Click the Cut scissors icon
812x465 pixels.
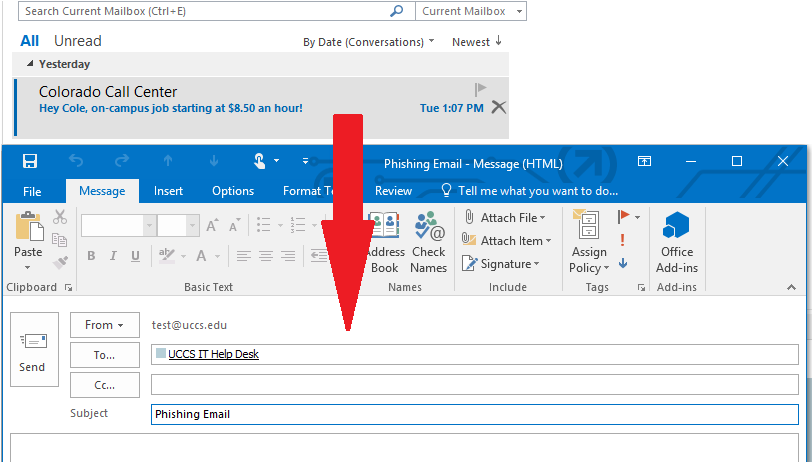pyautogui.click(x=60, y=217)
